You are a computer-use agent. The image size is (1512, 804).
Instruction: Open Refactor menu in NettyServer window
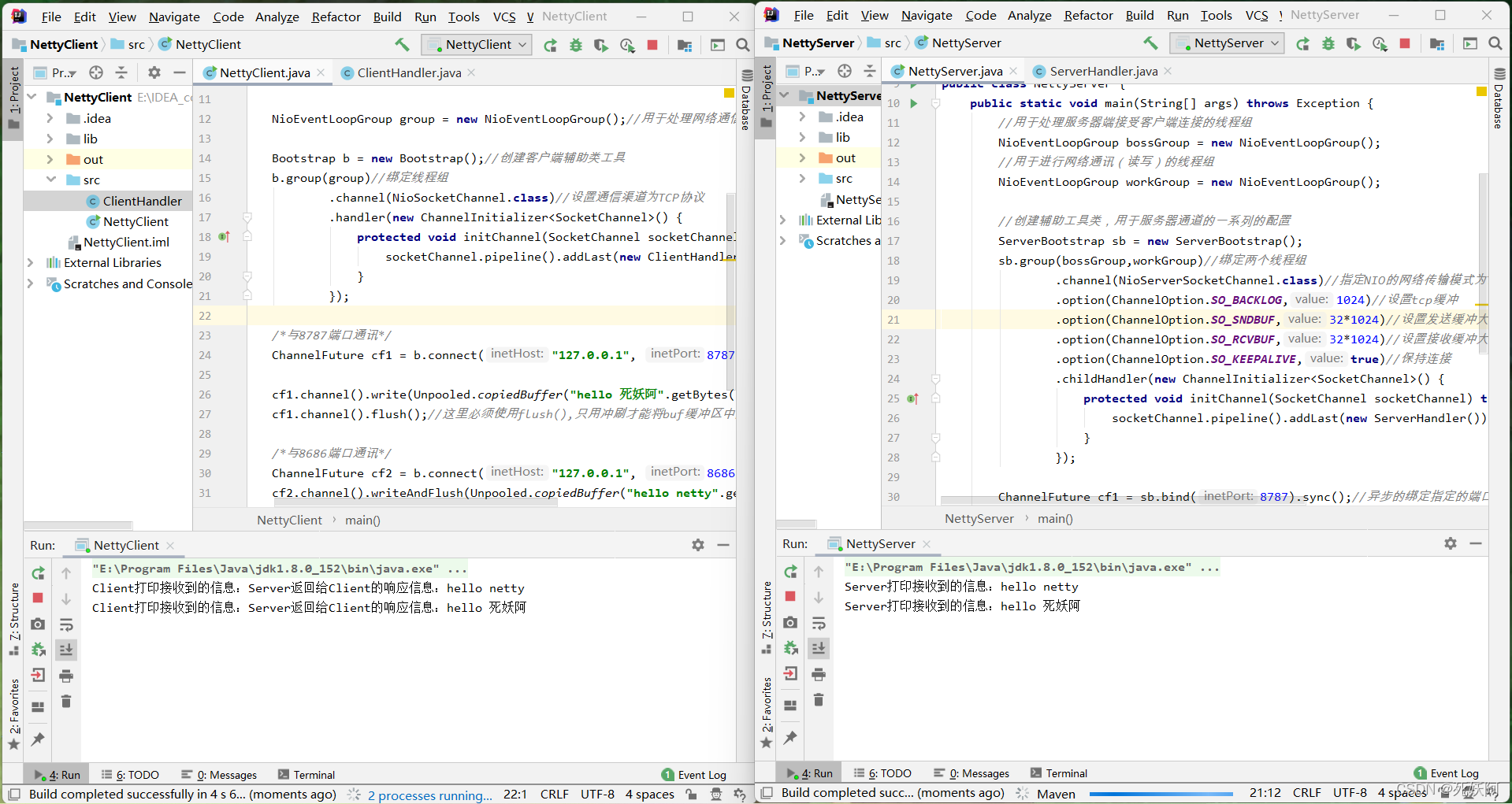(x=1088, y=15)
